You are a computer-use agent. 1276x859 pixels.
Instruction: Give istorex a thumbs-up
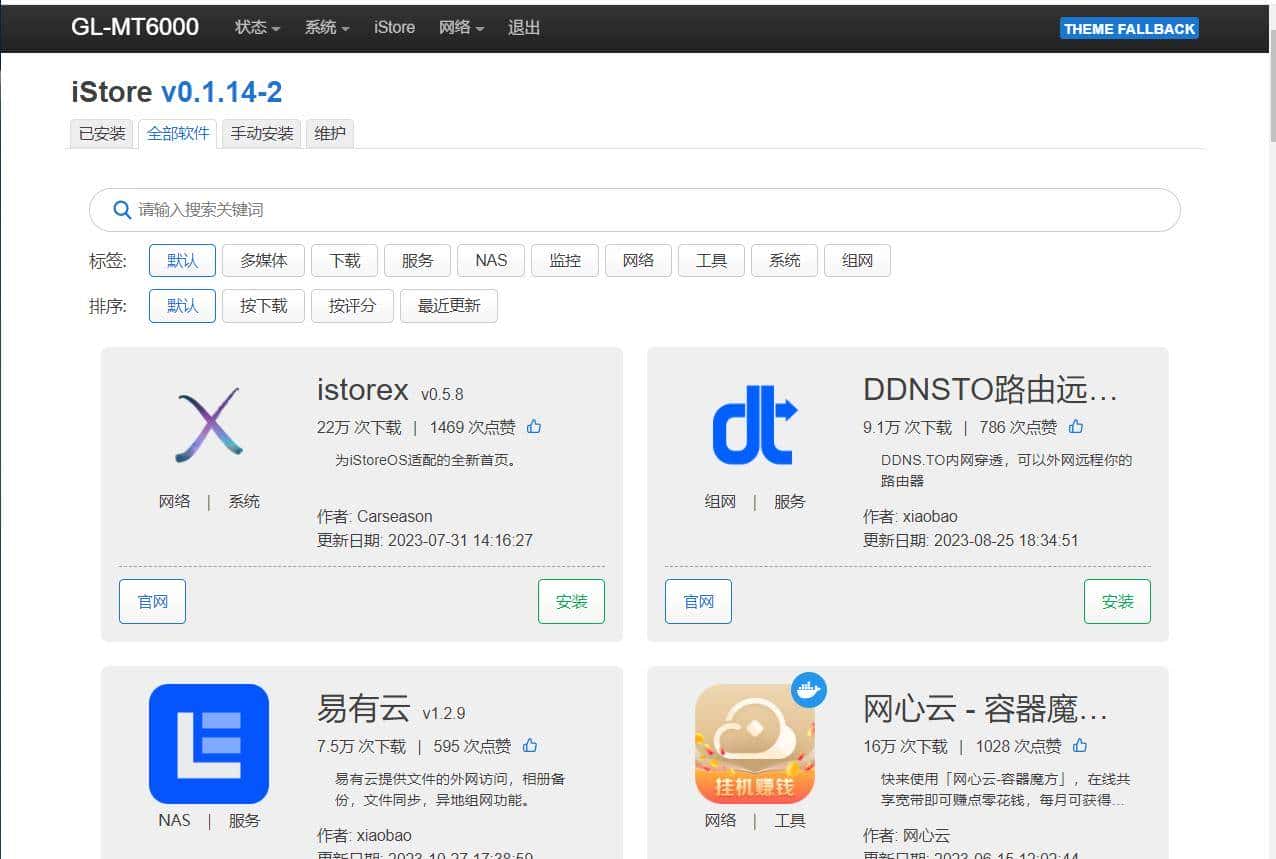pyautogui.click(x=533, y=426)
